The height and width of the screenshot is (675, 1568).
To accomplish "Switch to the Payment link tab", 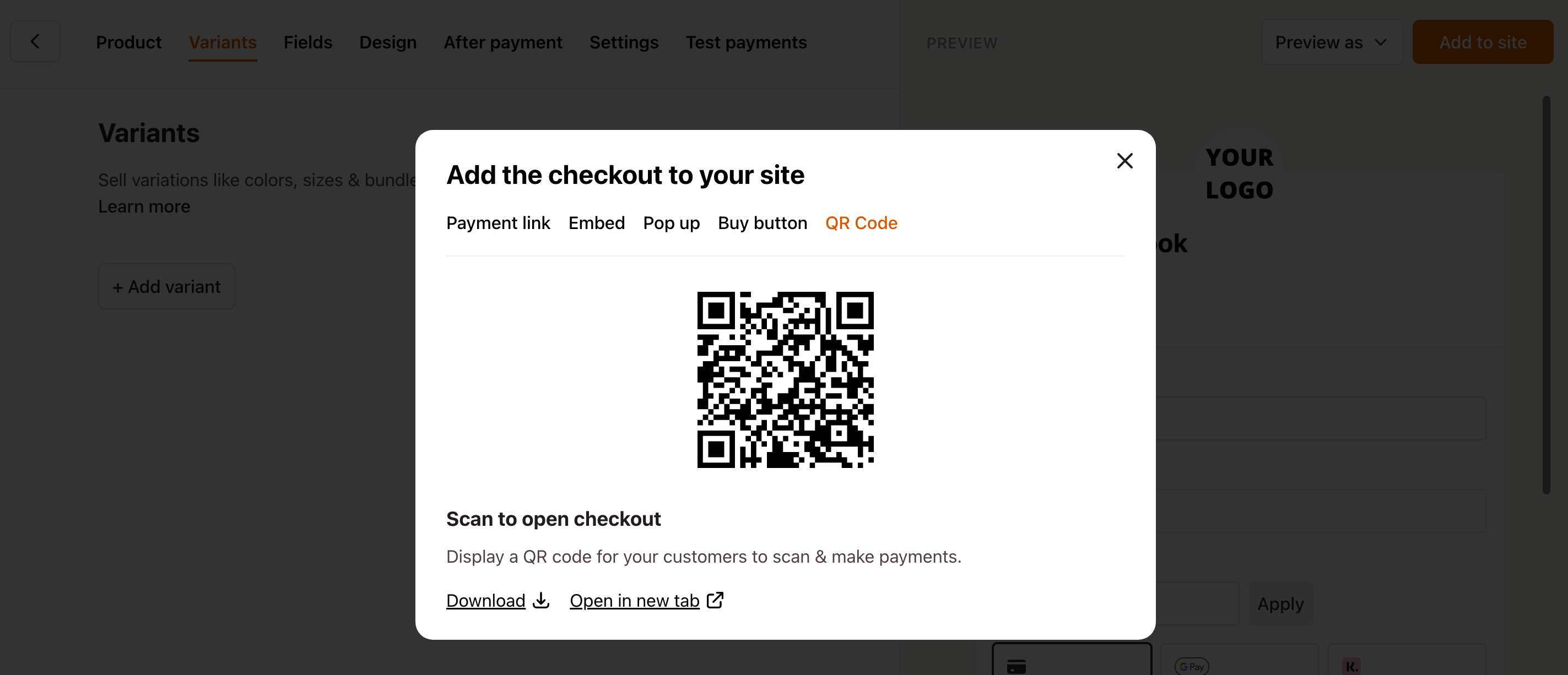I will pos(498,223).
